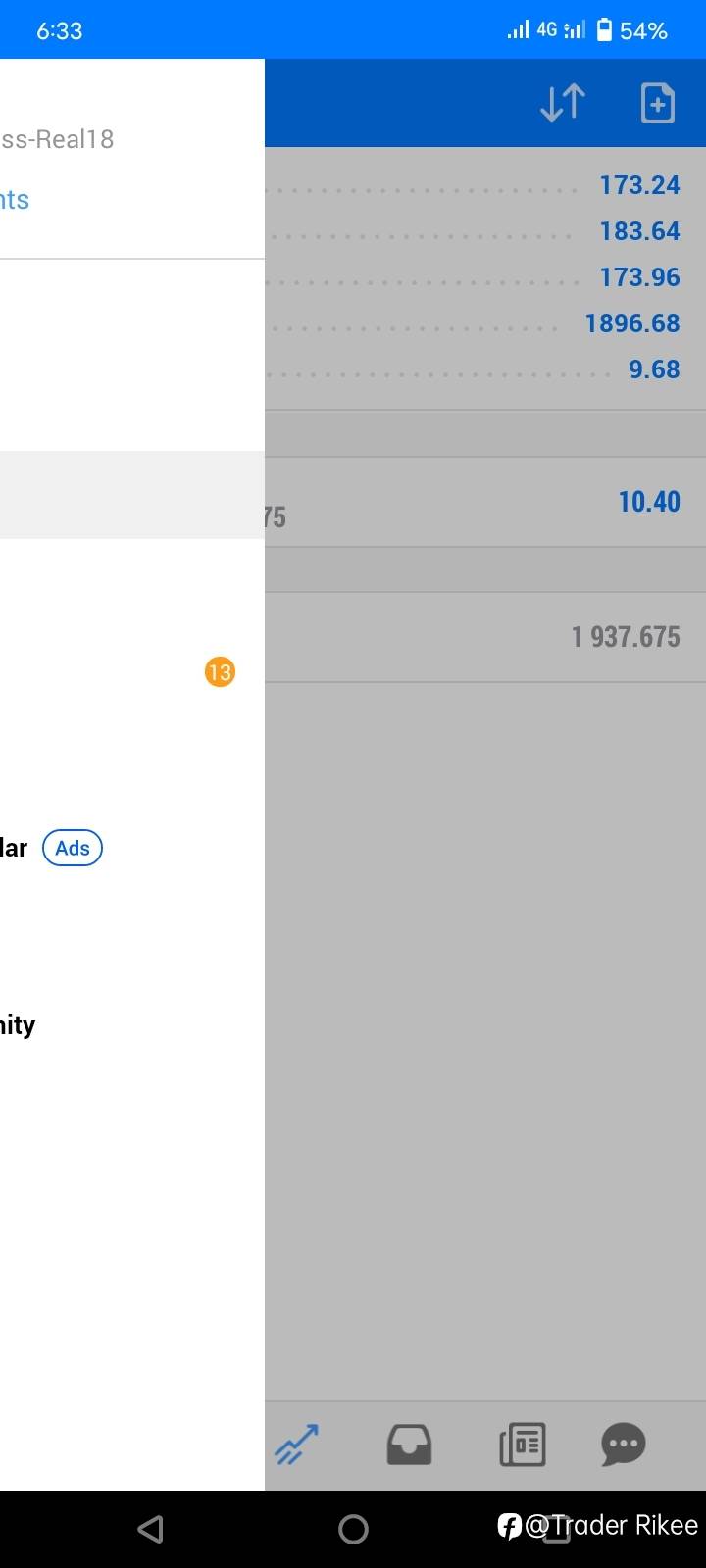Tap the orange 13 notification badge
Screen dimensions: 706x1568
[220, 672]
